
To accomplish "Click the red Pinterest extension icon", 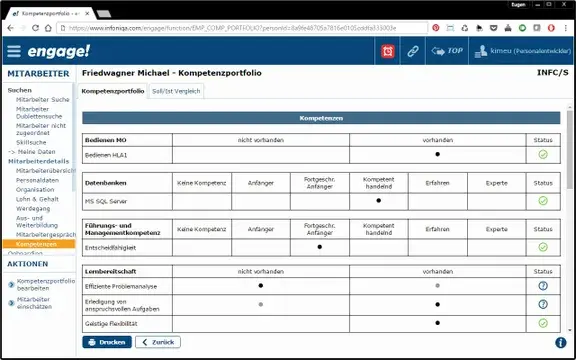I will click(x=436, y=28).
